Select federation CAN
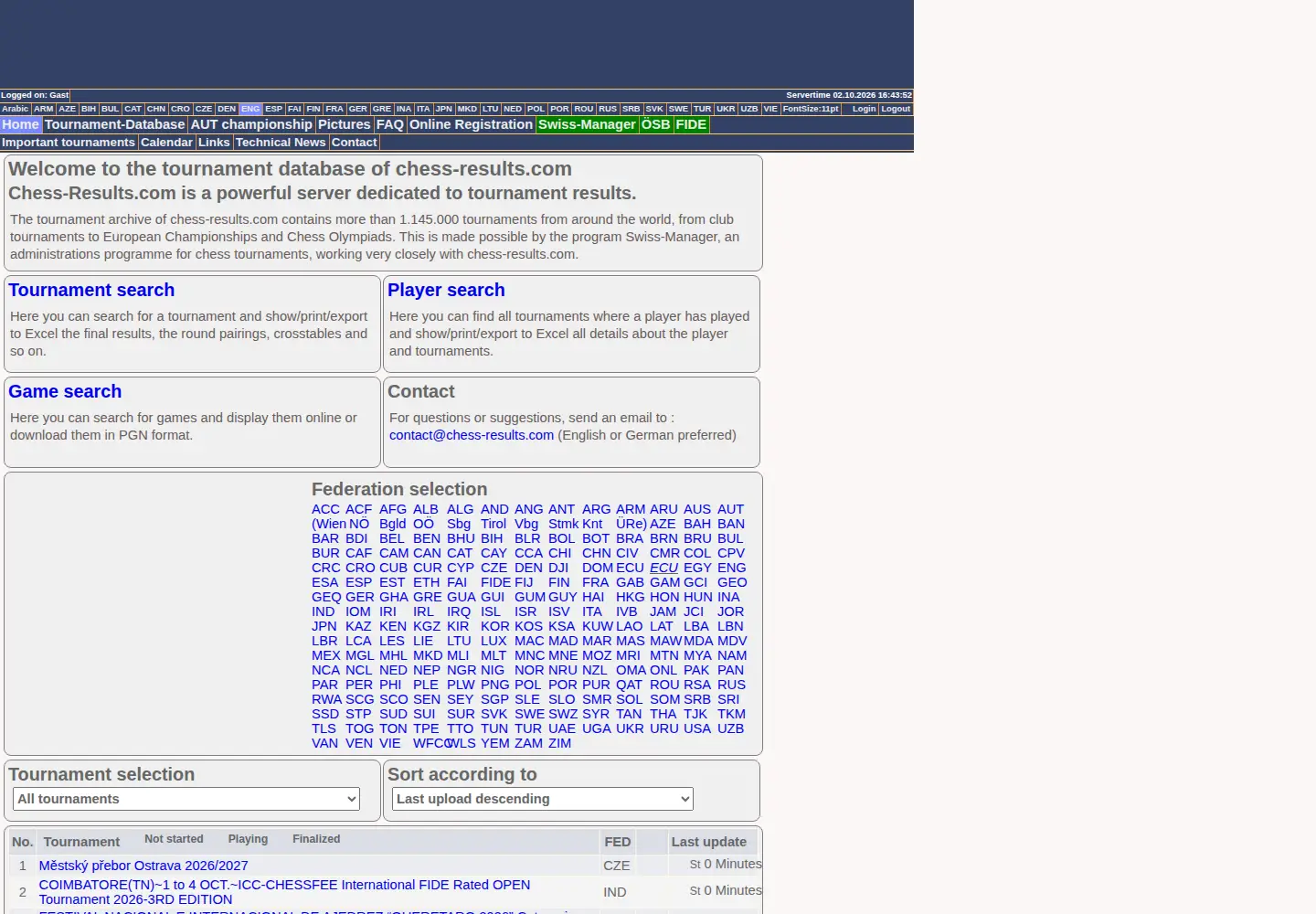The height and width of the screenshot is (914, 1316). (427, 553)
